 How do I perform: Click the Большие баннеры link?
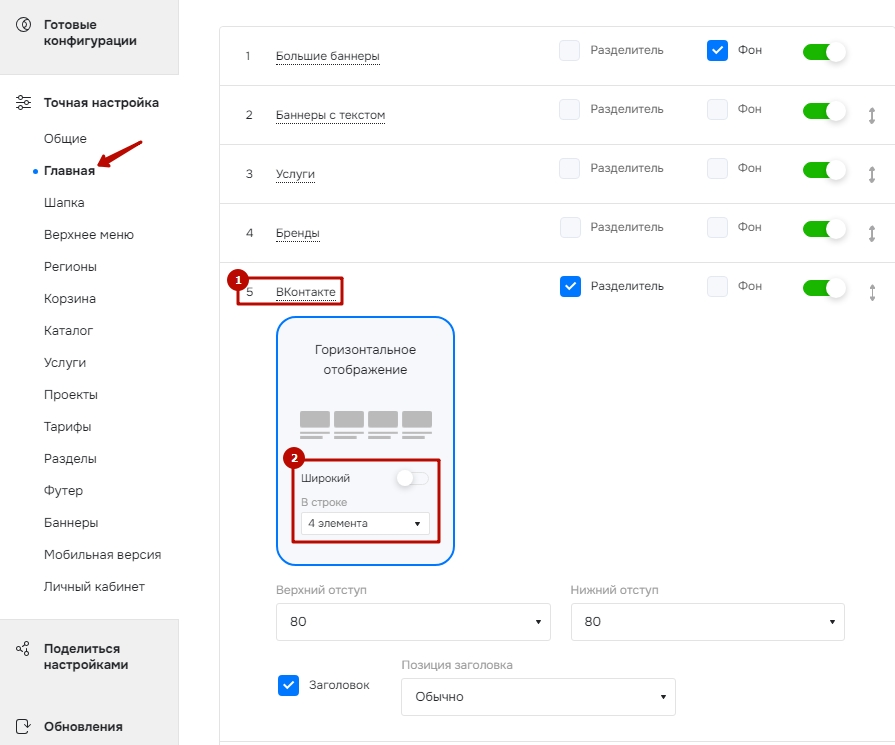coord(328,56)
